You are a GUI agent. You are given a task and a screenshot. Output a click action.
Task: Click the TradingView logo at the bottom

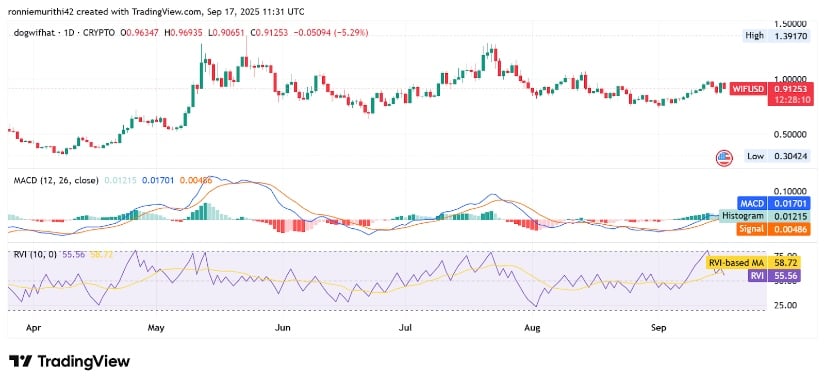69,361
